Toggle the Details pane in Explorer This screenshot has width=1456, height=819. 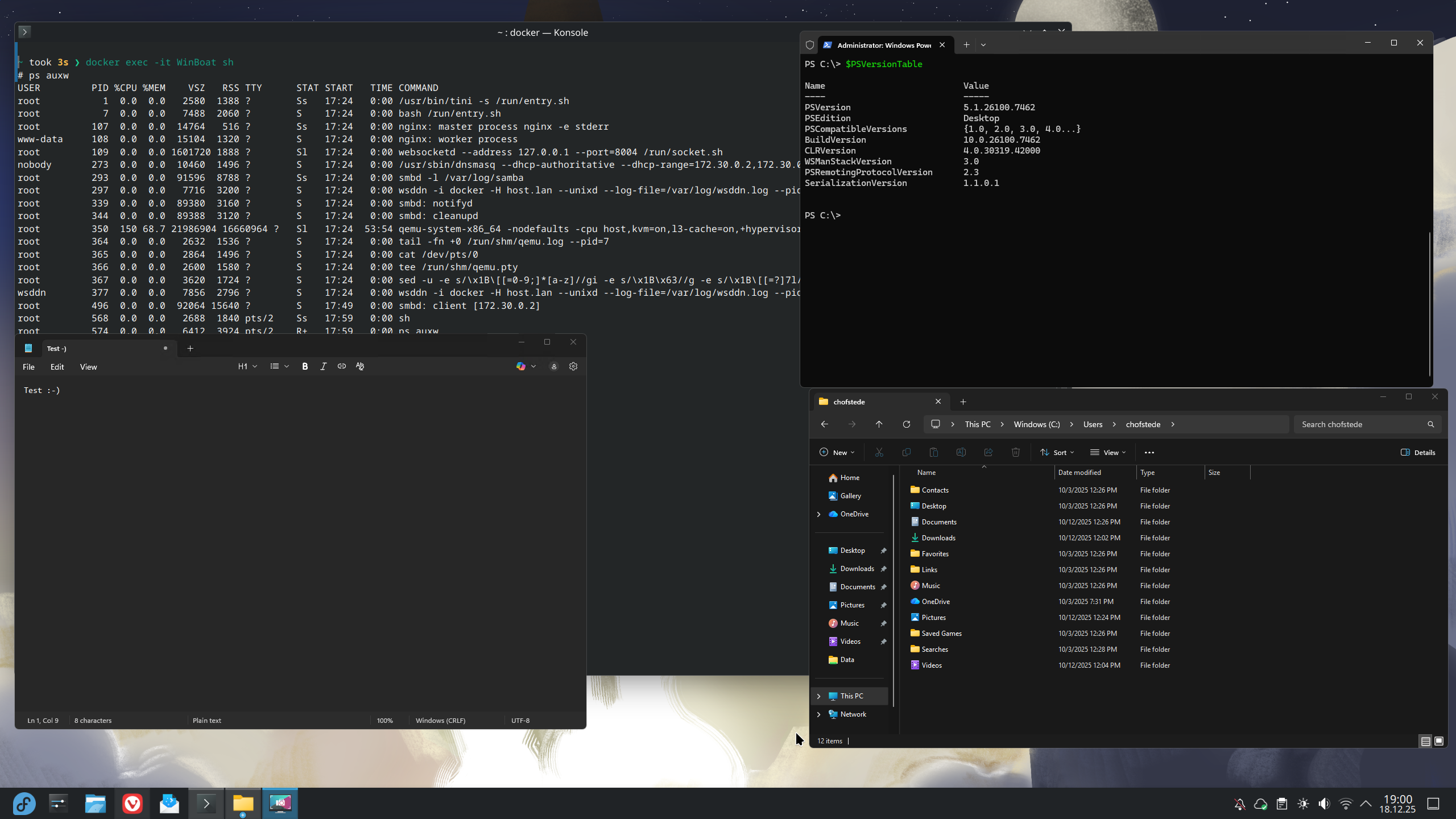tap(1418, 453)
